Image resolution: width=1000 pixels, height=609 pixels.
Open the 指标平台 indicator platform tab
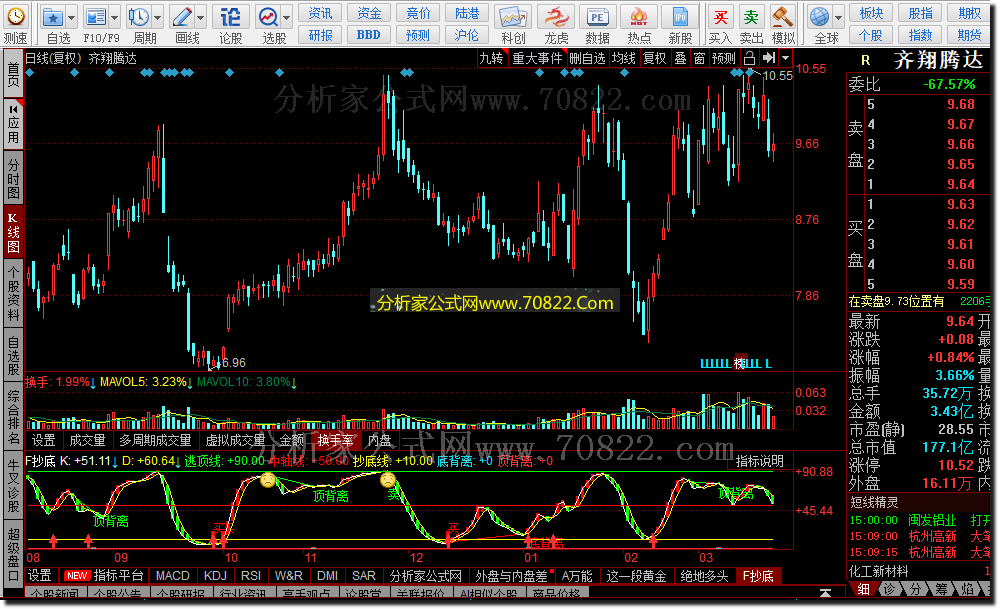tap(118, 576)
